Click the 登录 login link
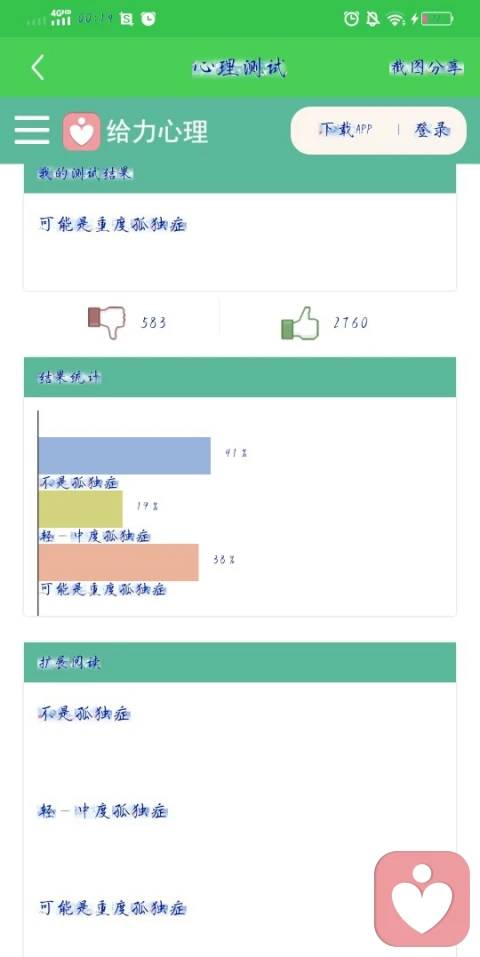The image size is (480, 957). 432,129
